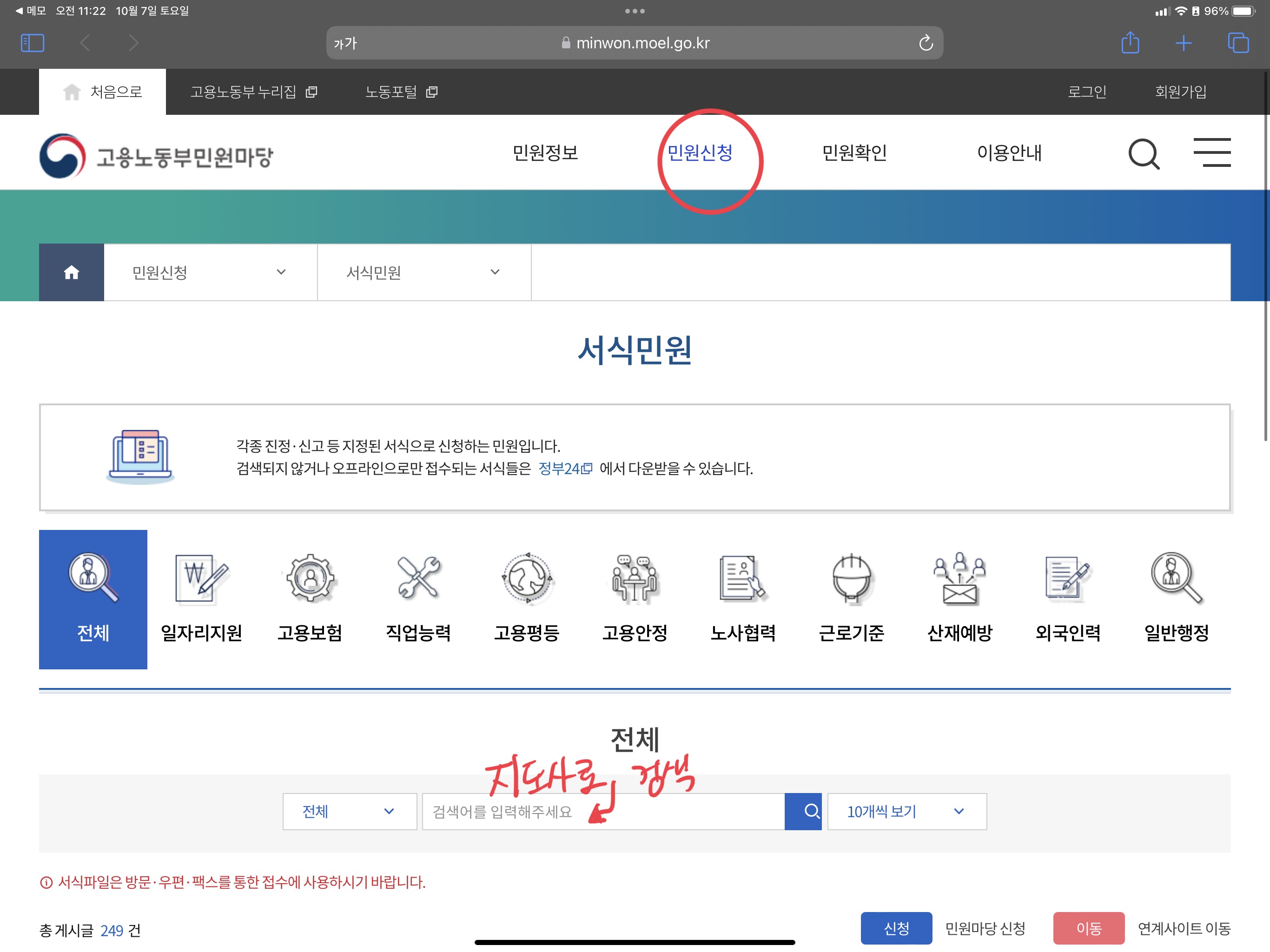Tap the Safari share icon
Screen dimensions: 1270x952
[x=1130, y=42]
